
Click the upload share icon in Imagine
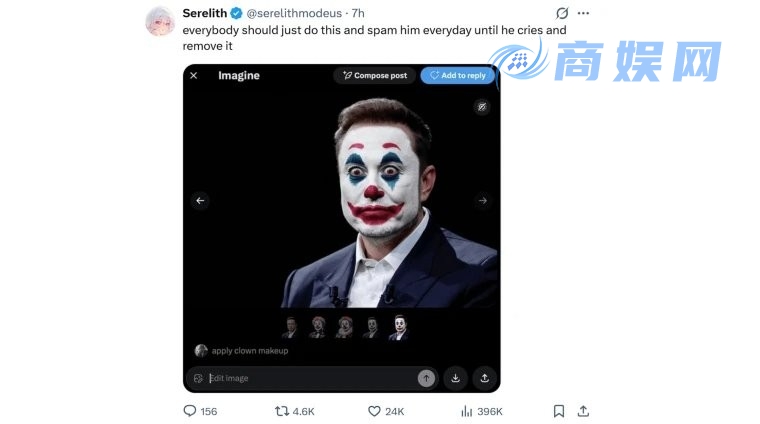coord(484,378)
